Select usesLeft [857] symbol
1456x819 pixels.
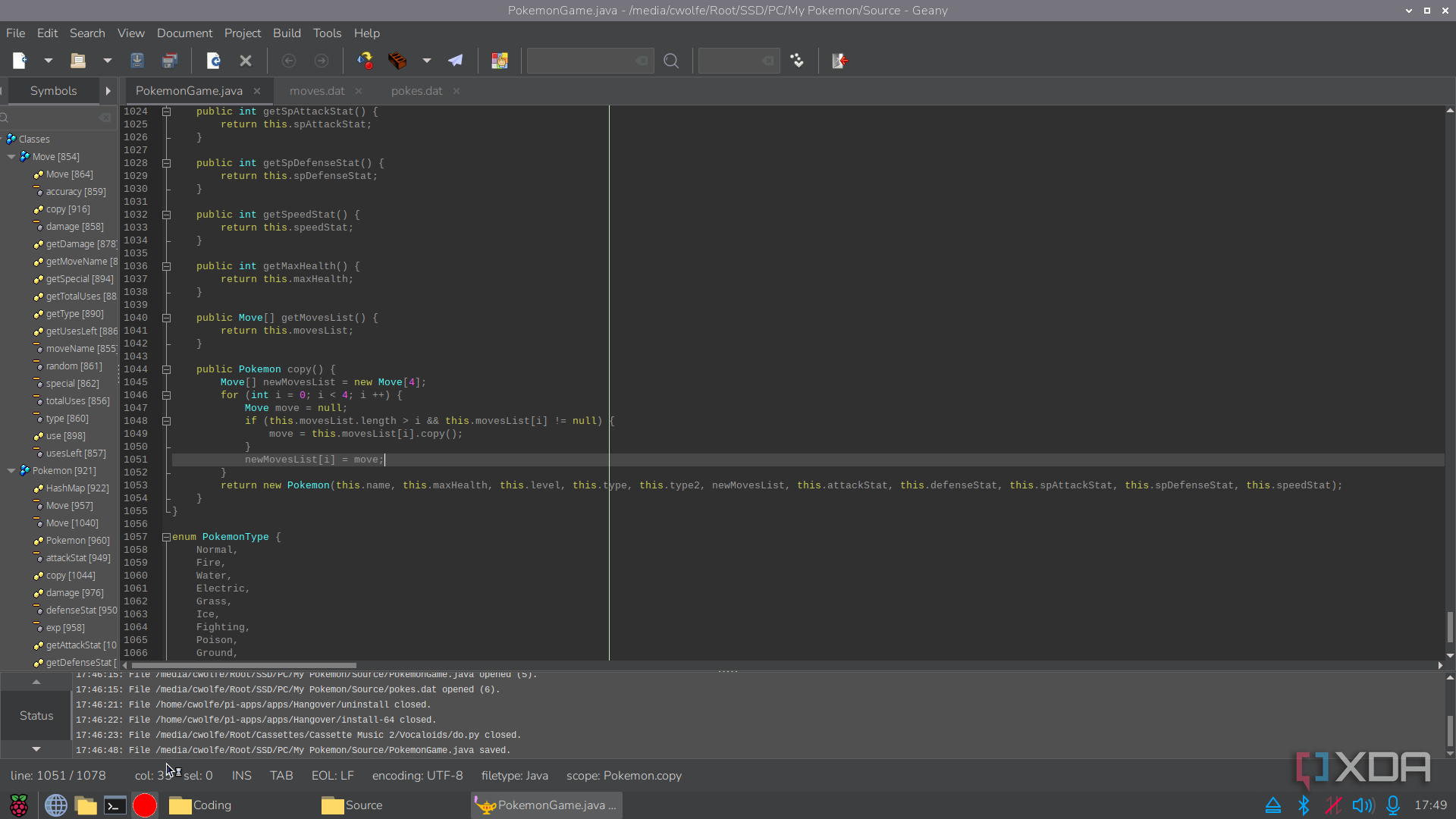[x=76, y=453]
